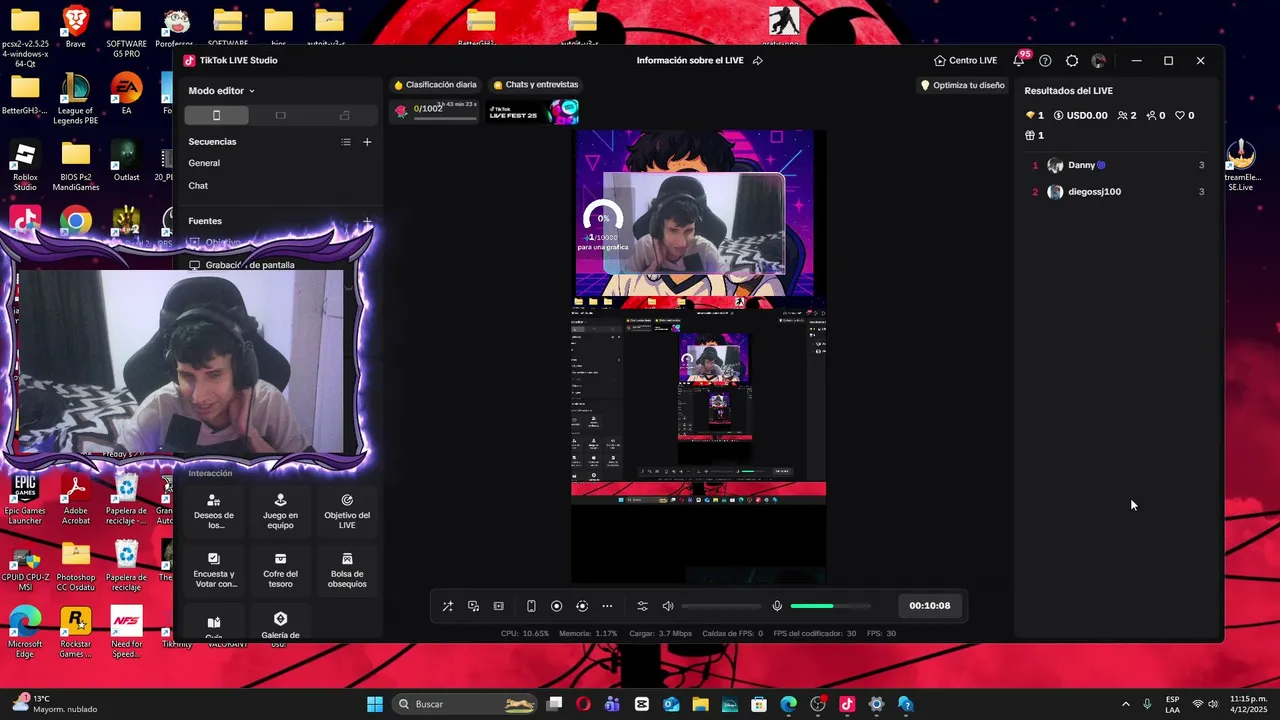Open Encuesta y Votar tile
The height and width of the screenshot is (720, 1280).
214,570
